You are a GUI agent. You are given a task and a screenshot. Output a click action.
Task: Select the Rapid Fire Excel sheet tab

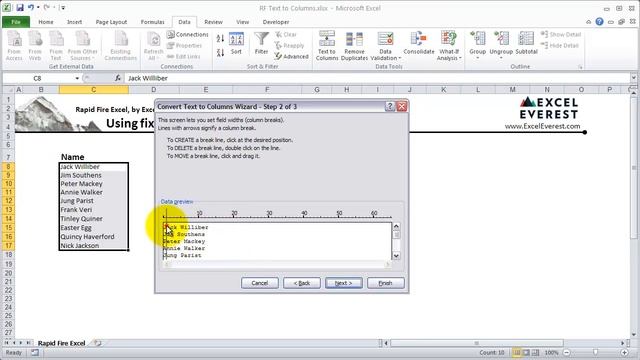pyautogui.click(x=62, y=343)
